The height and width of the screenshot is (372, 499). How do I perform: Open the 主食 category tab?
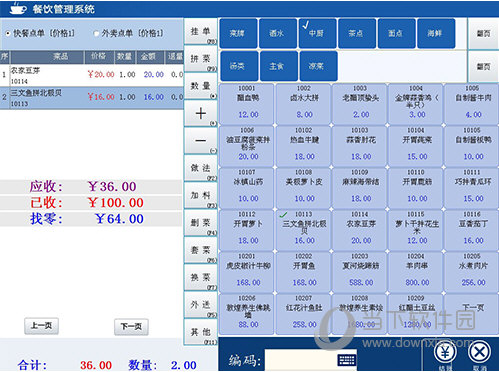point(278,66)
